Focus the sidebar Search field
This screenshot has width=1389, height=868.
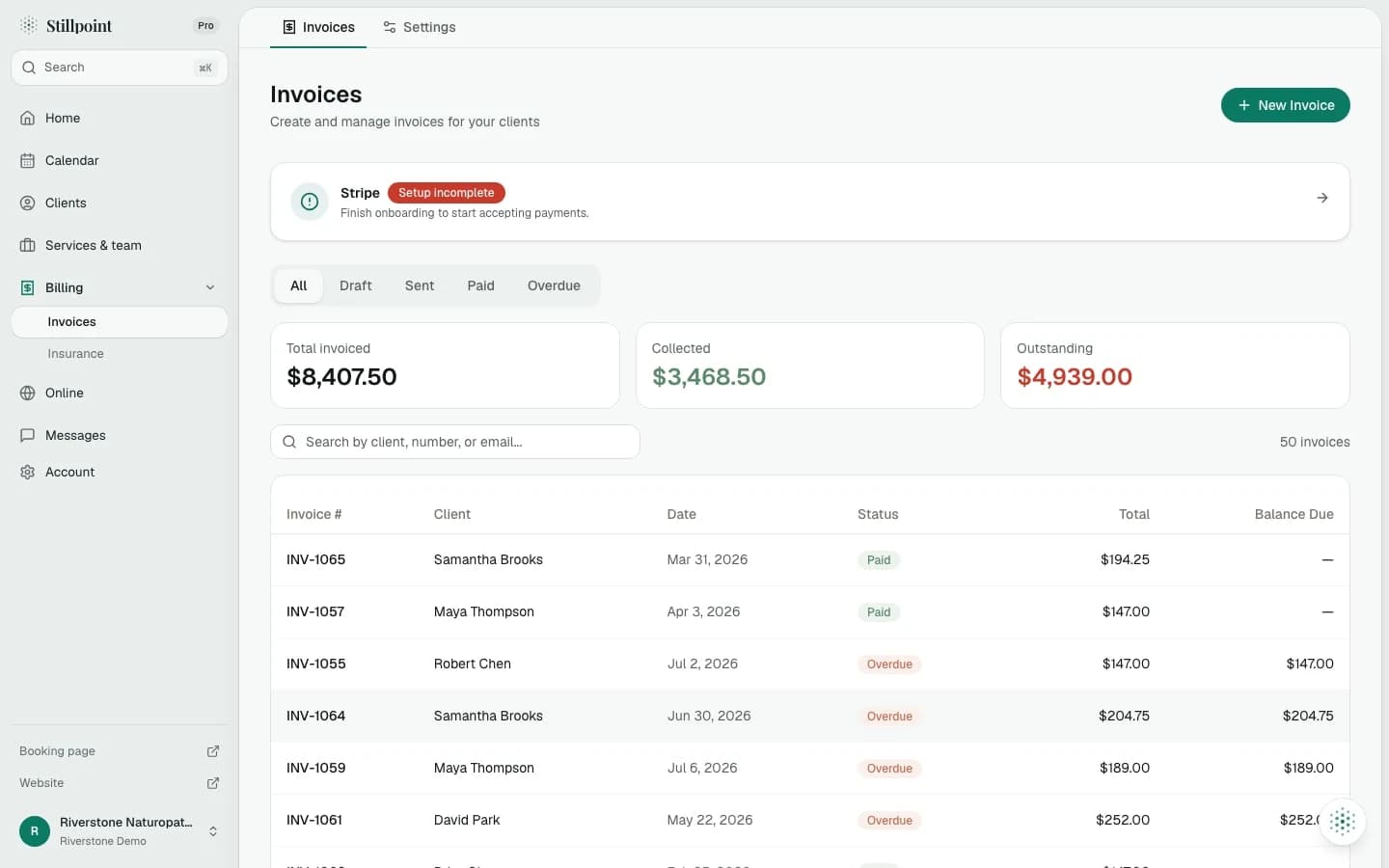[x=120, y=68]
